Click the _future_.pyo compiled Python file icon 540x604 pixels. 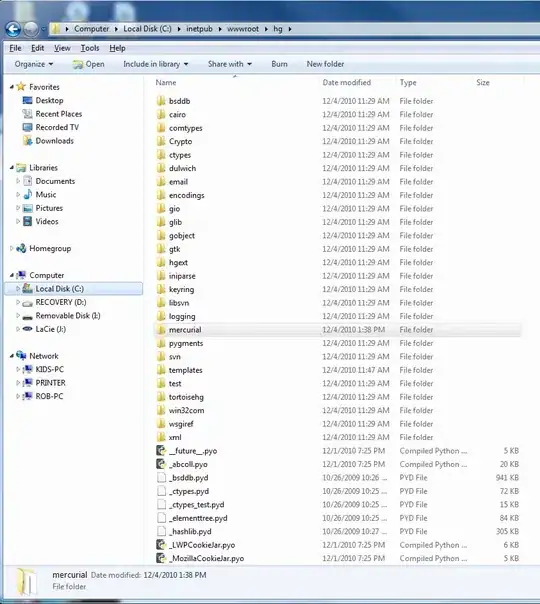(x=161, y=451)
